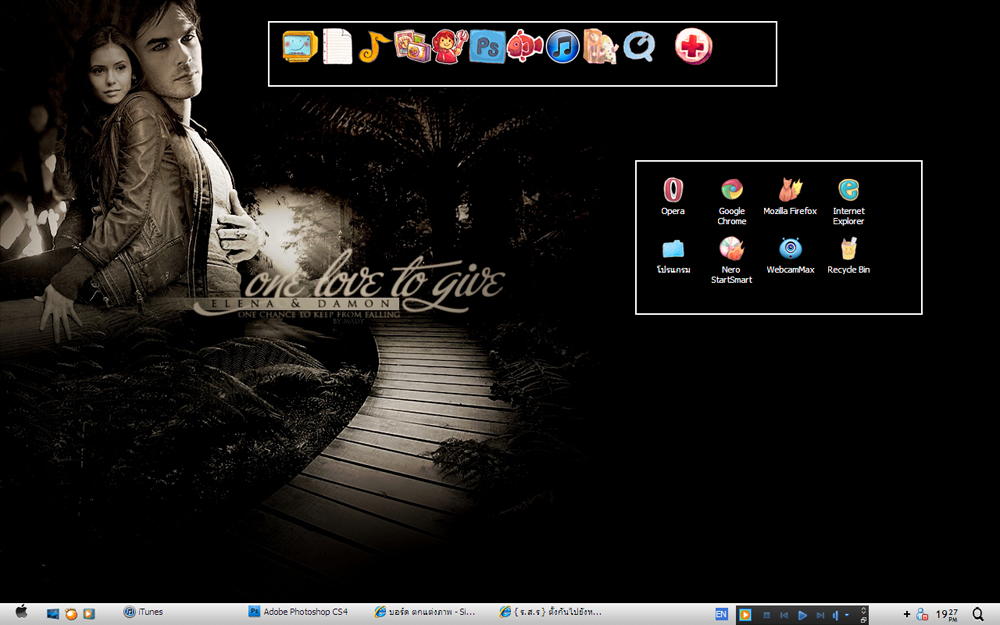Launch Photoshop from the dock
The image size is (1000, 625).
click(487, 46)
